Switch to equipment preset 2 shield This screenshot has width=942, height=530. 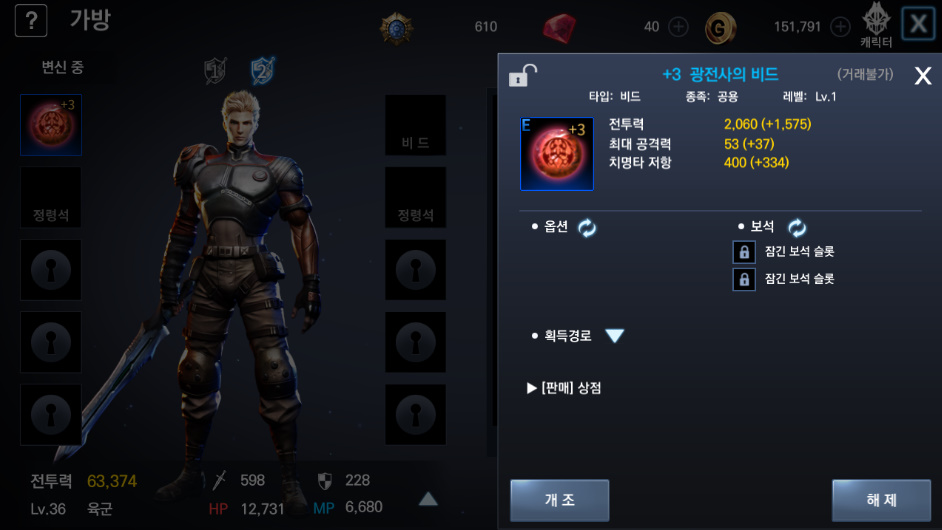(263, 71)
